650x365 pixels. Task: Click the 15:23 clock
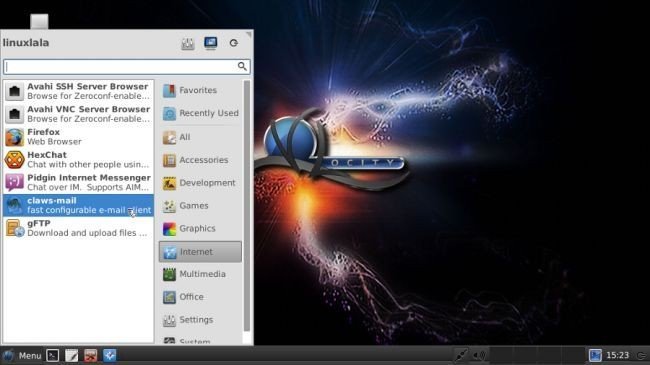pyautogui.click(x=618, y=355)
